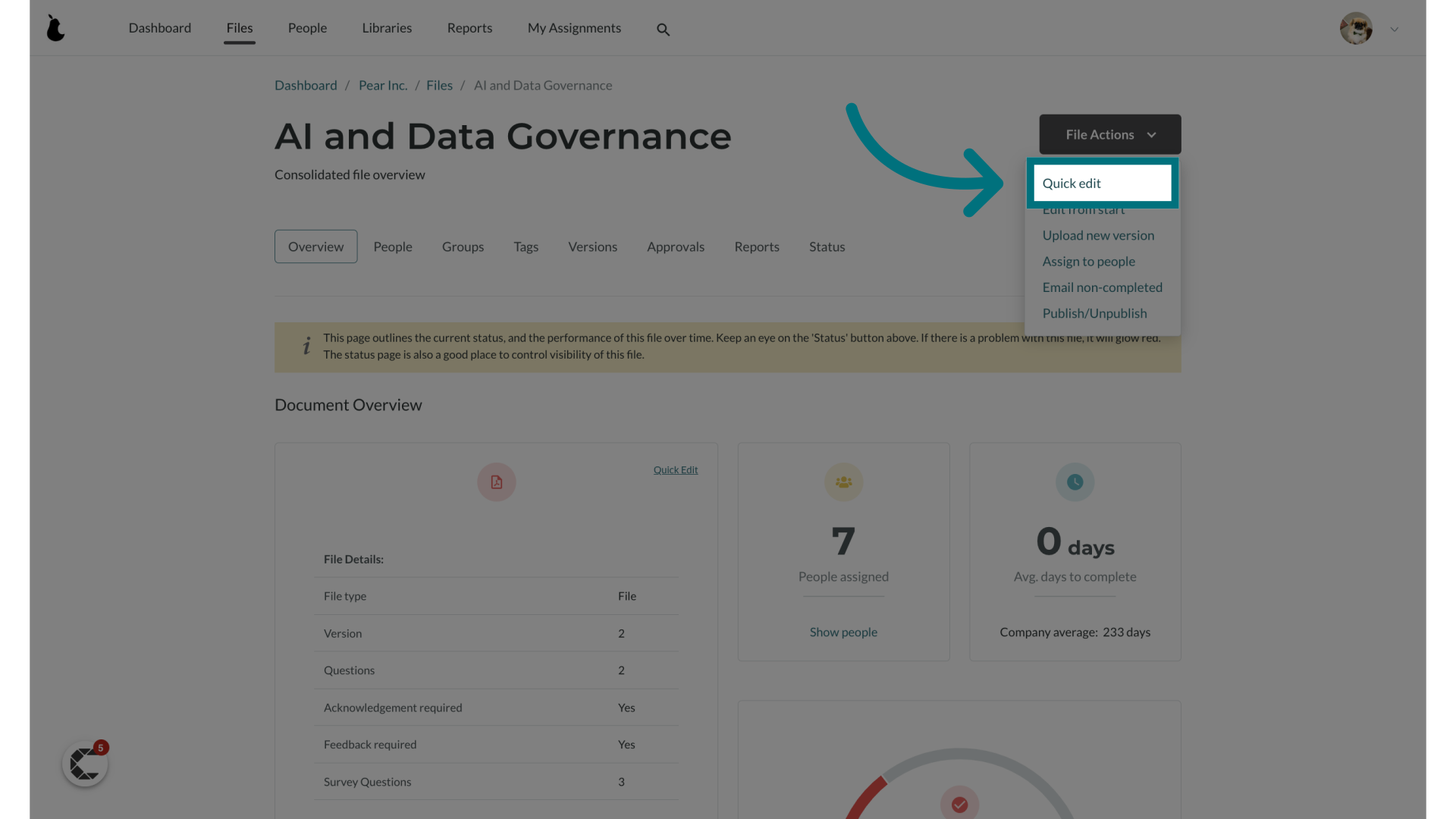Click the red checkmark icon in gauge
The height and width of the screenshot is (819, 1456).
[x=959, y=804]
